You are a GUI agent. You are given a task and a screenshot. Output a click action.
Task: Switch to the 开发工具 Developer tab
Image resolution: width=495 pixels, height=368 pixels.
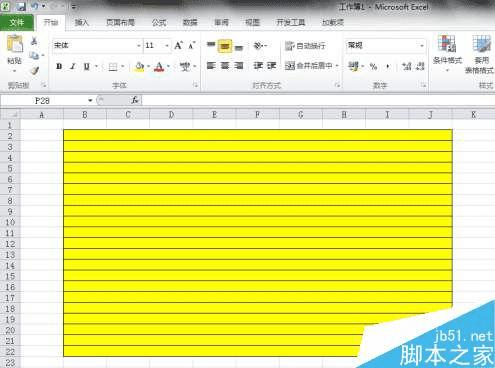click(291, 23)
